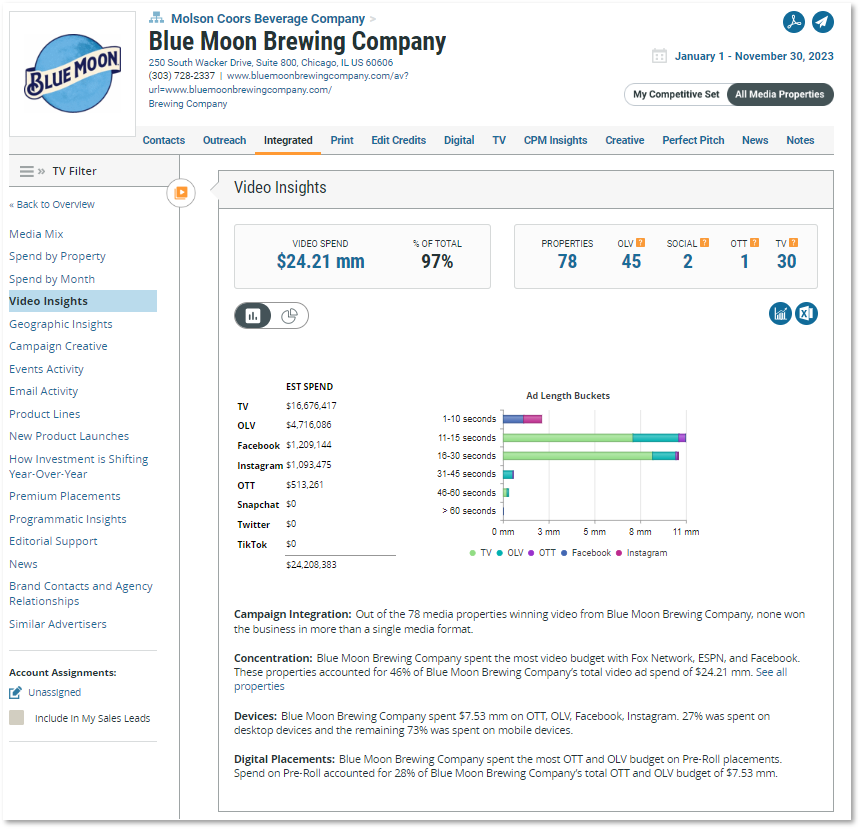Select Video Insights in sidebar
The height and width of the screenshot is (829, 860).
click(x=83, y=301)
